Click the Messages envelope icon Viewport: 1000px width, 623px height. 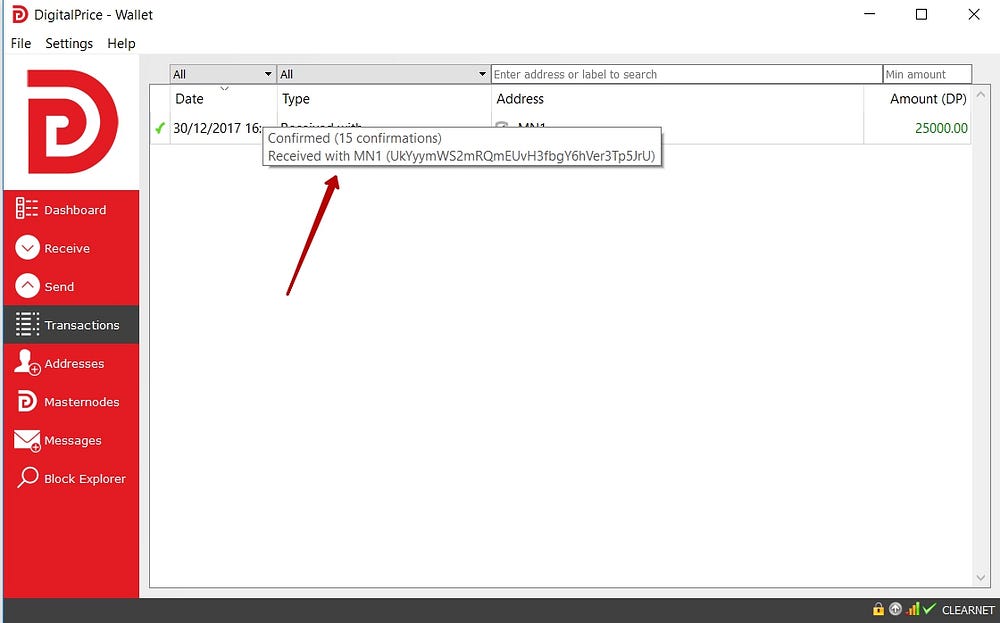[x=27, y=440]
